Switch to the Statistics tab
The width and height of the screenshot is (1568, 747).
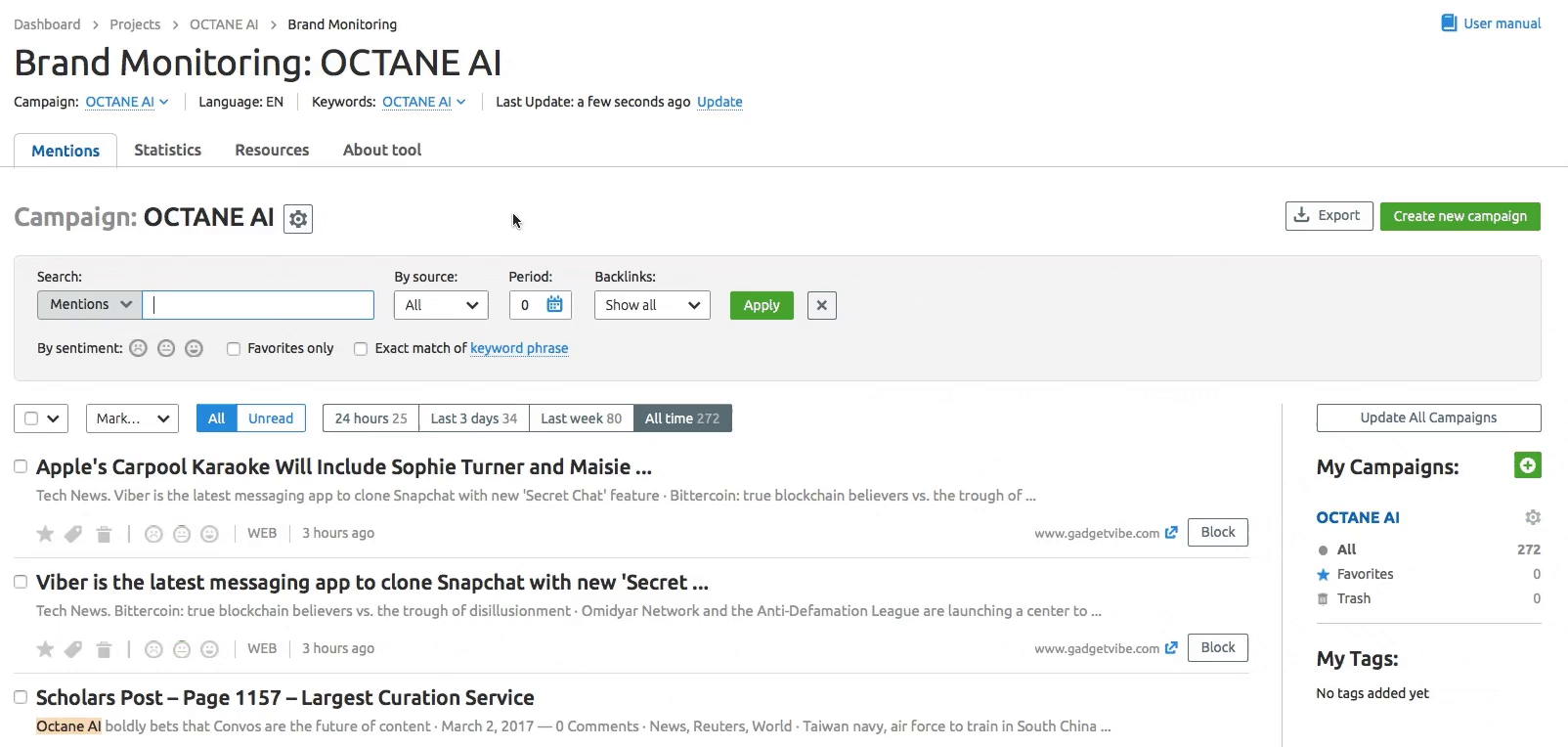tap(168, 150)
